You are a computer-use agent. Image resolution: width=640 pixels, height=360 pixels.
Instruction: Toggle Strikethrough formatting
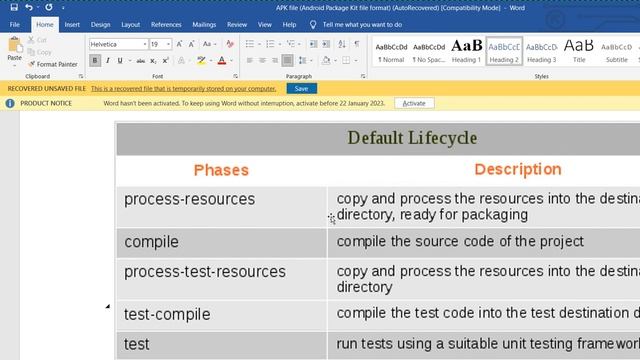point(140,61)
